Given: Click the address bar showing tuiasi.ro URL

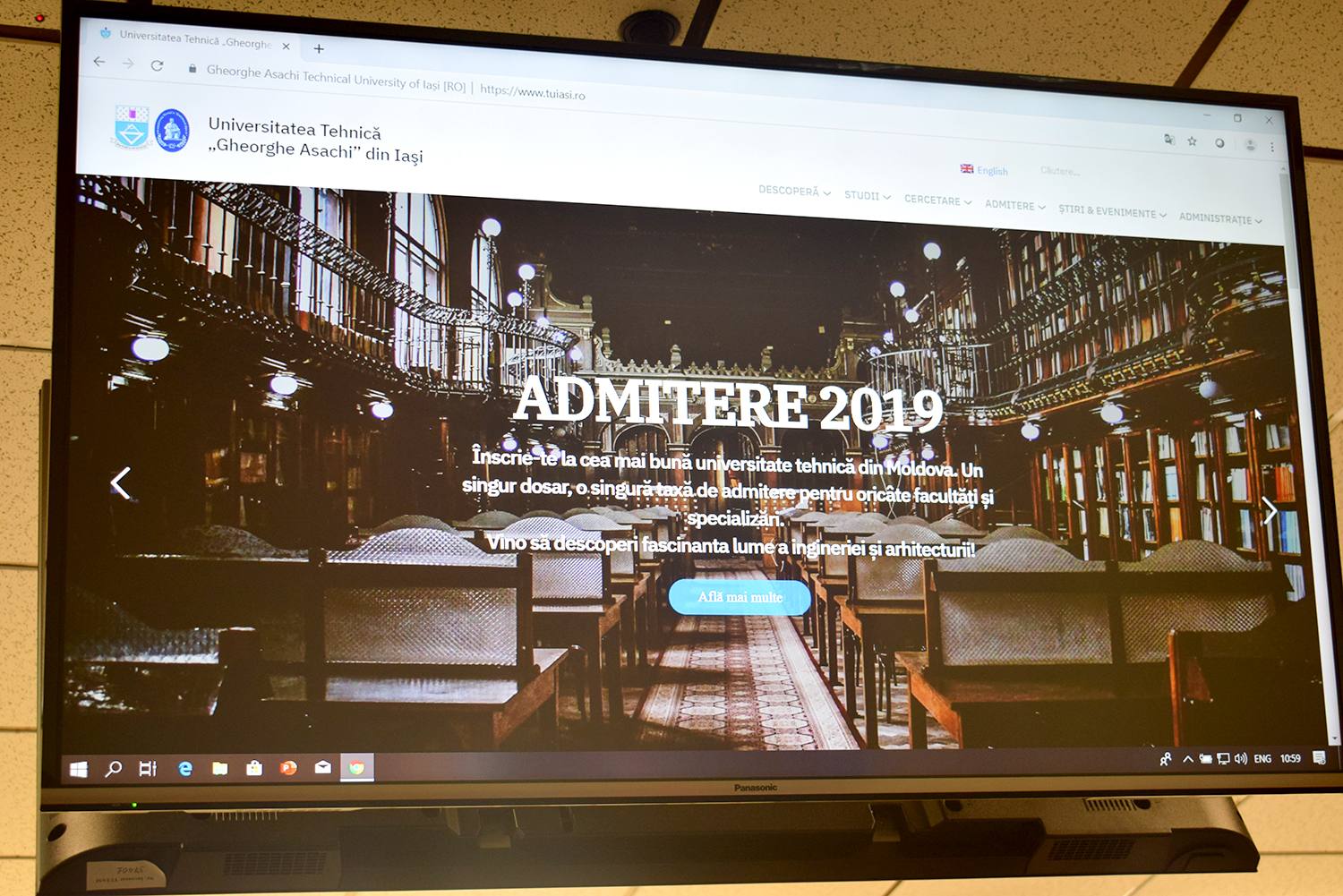Looking at the screenshot, I should [532, 91].
